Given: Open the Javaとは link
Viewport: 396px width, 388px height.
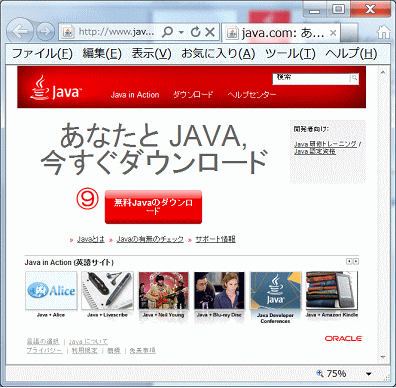Looking at the screenshot, I should [91, 239].
